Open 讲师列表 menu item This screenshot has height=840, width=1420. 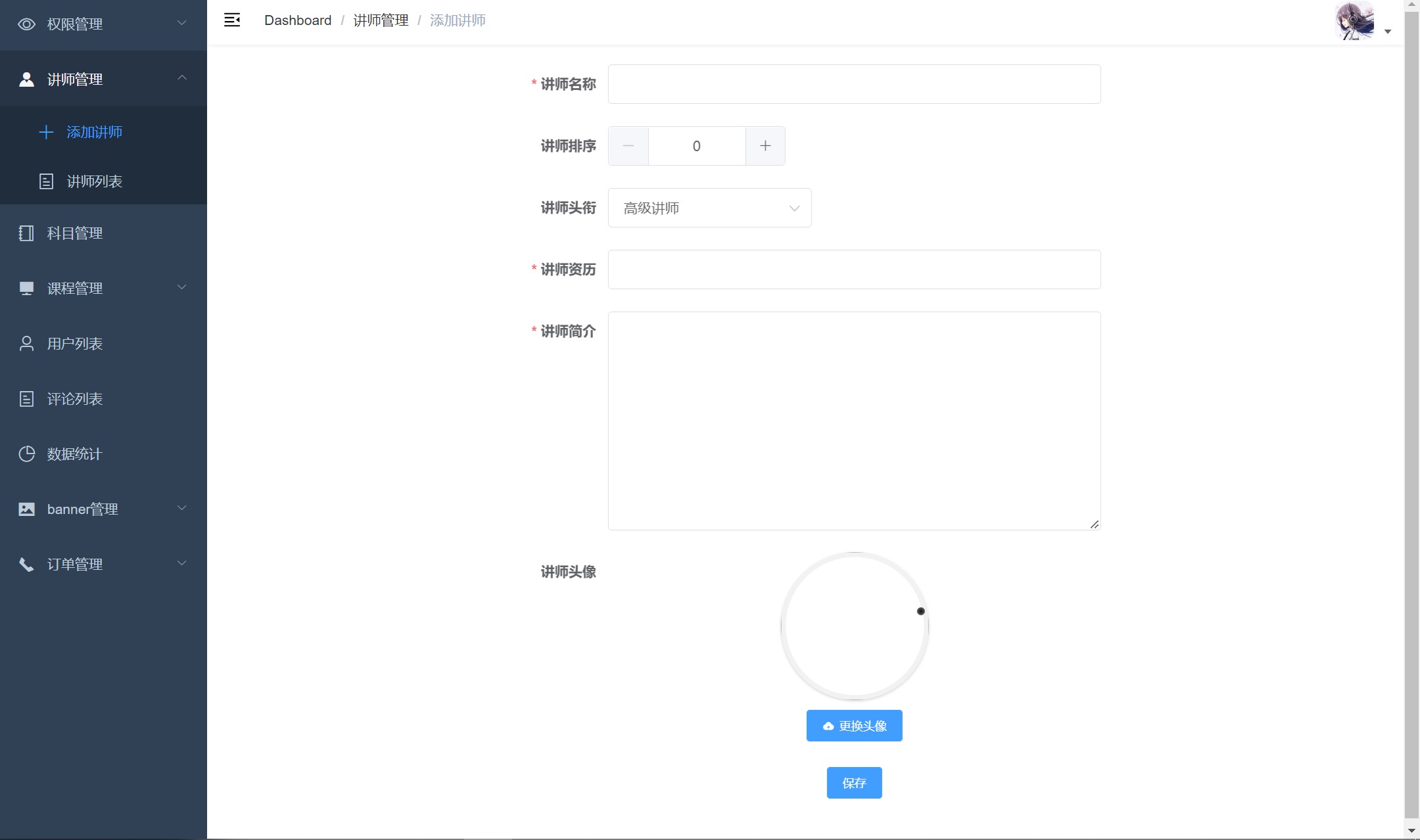(94, 181)
